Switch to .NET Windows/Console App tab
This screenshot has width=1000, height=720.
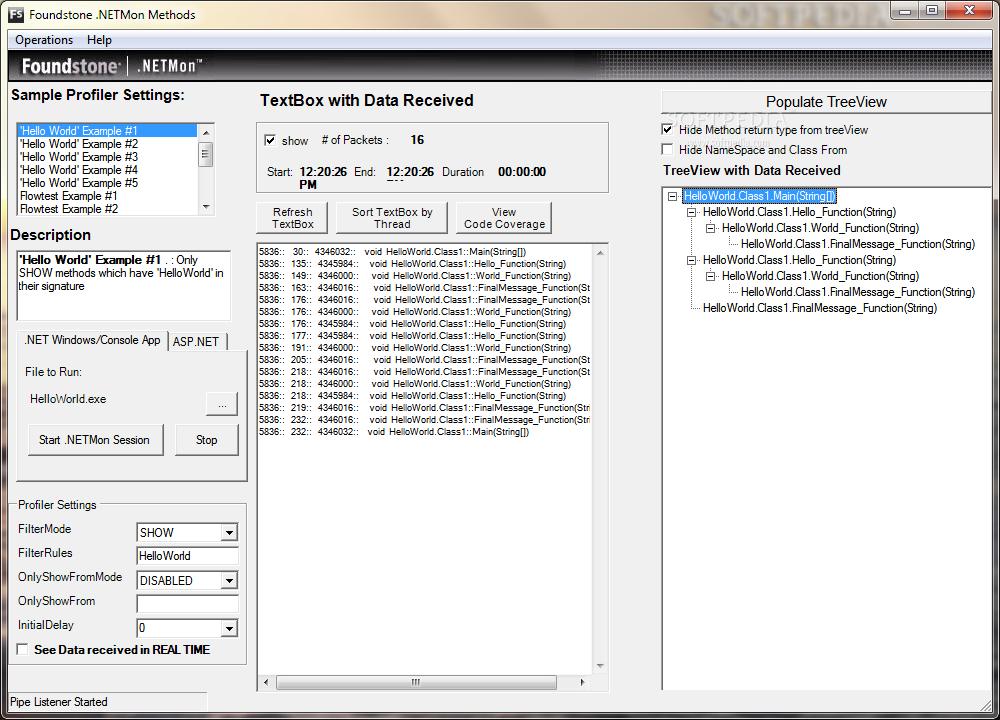[x=92, y=340]
